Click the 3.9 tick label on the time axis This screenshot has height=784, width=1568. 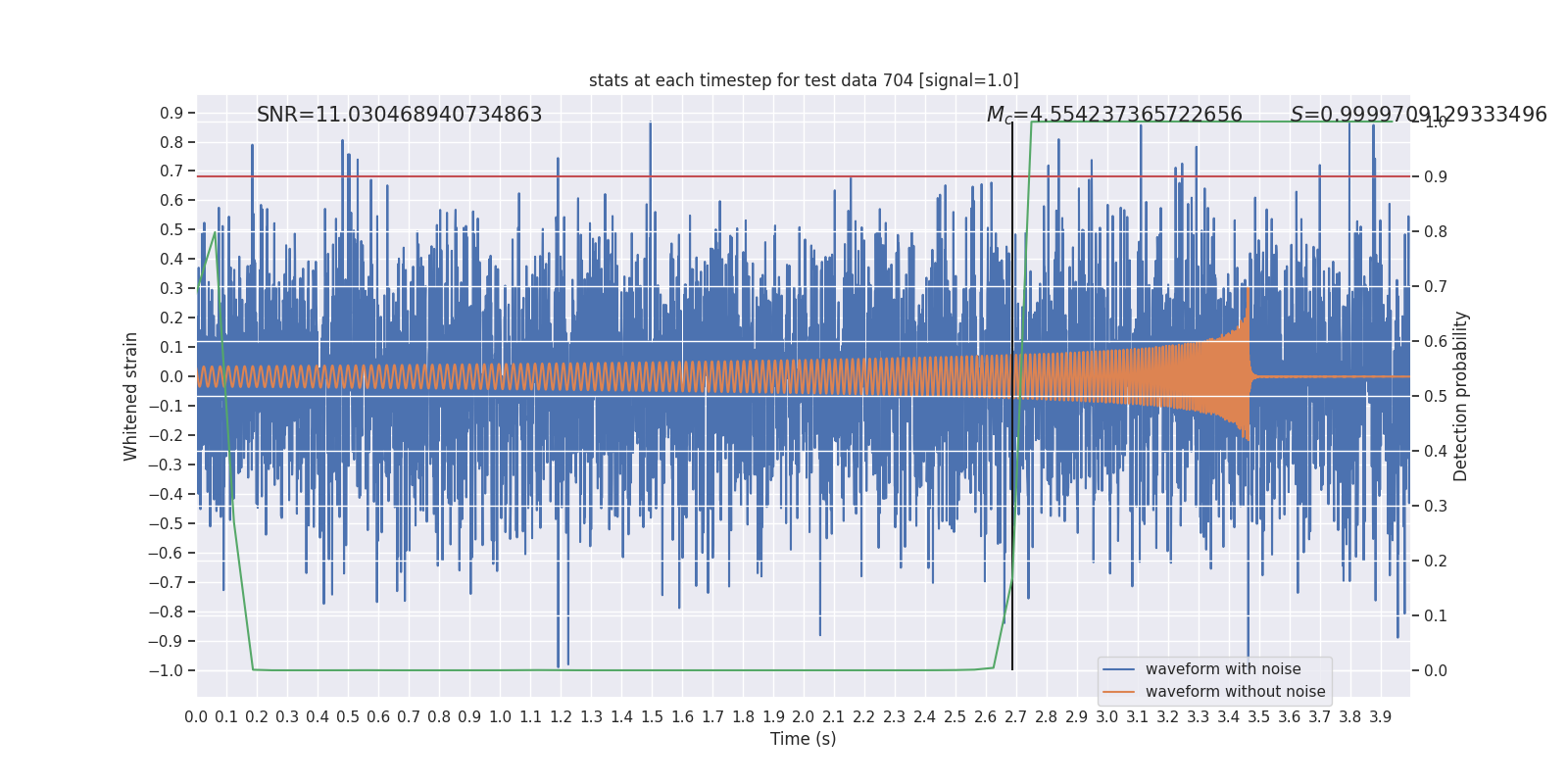tap(1381, 717)
